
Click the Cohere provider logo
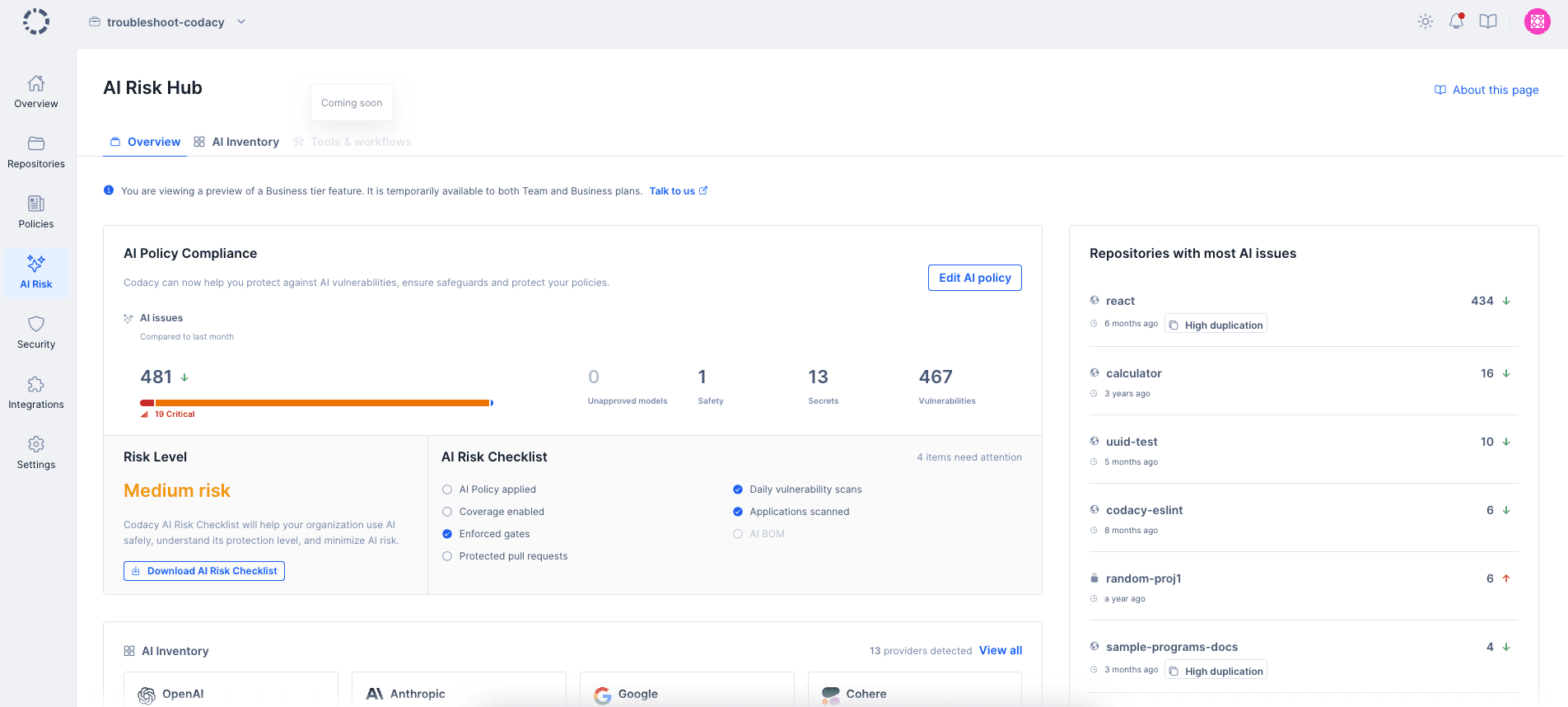point(831,695)
